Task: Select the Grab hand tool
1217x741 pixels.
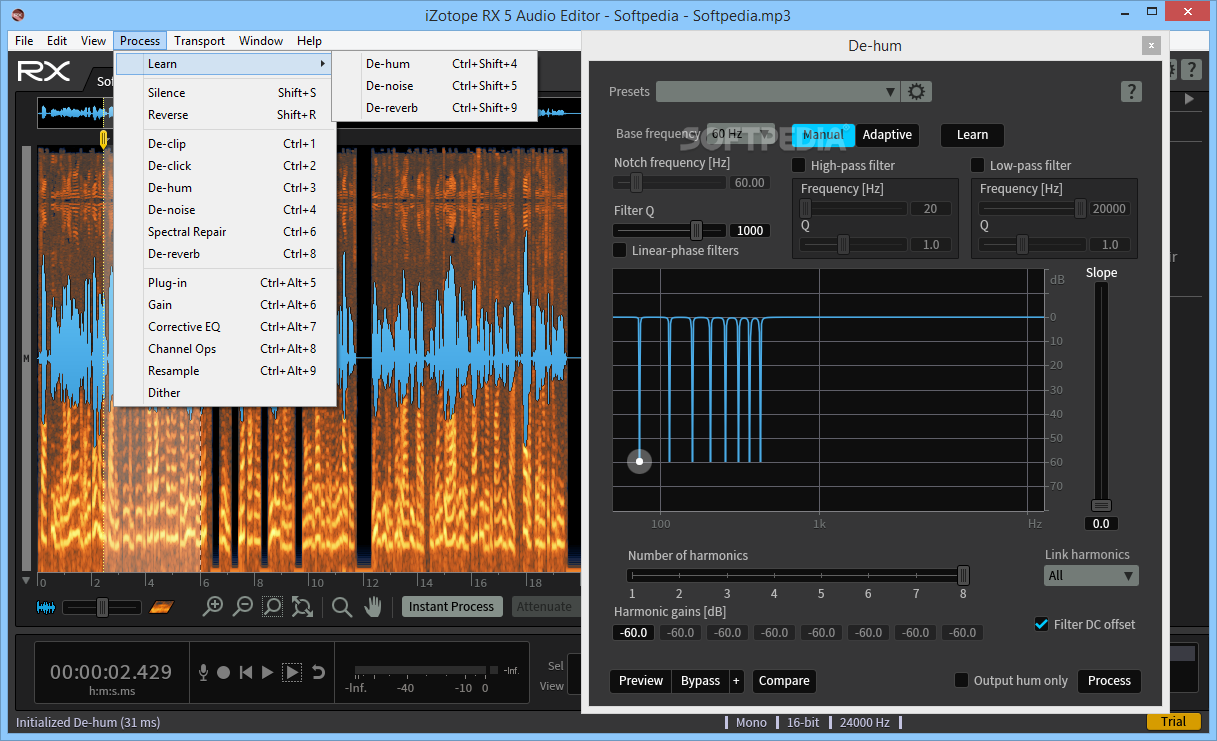Action: coord(373,606)
